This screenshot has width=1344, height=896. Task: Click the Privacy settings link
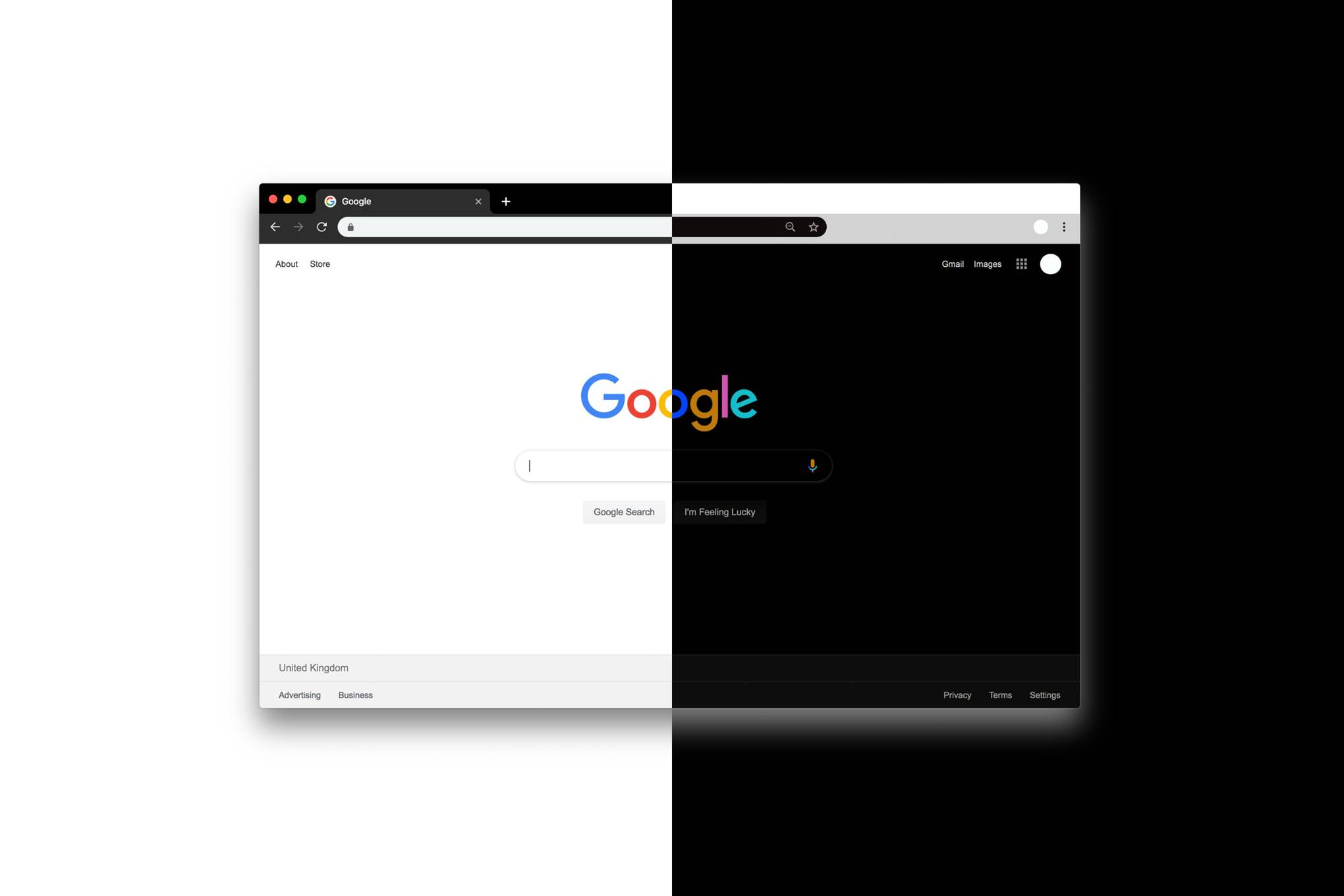tap(956, 694)
